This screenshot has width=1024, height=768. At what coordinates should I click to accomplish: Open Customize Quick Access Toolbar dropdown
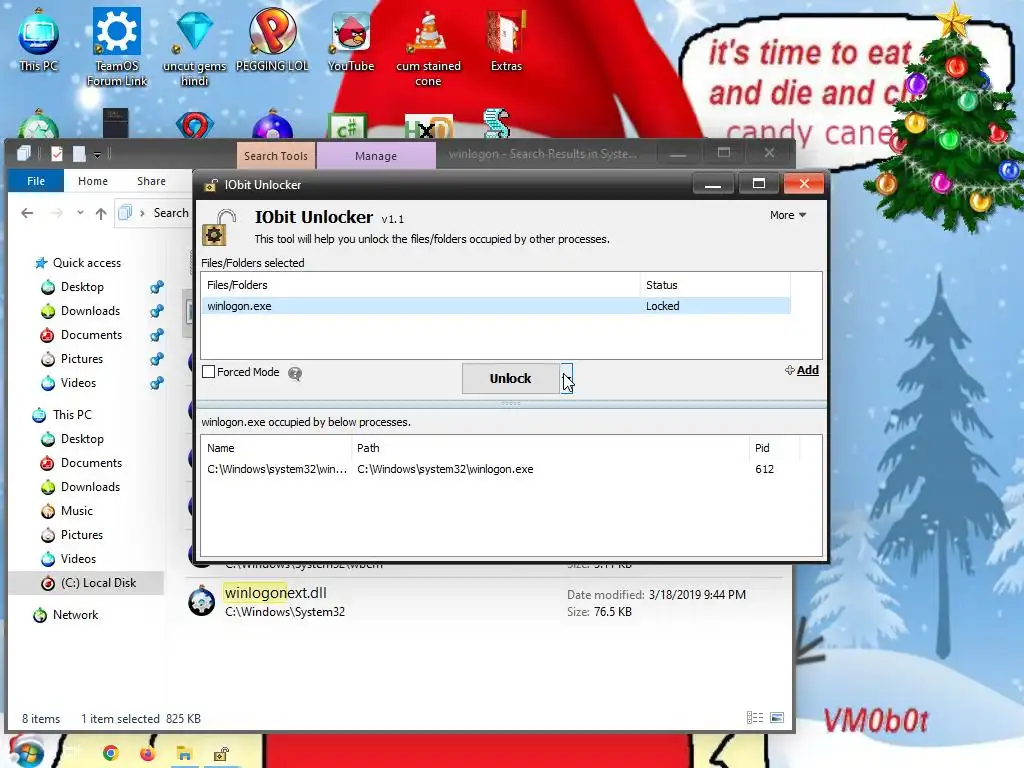click(x=97, y=155)
